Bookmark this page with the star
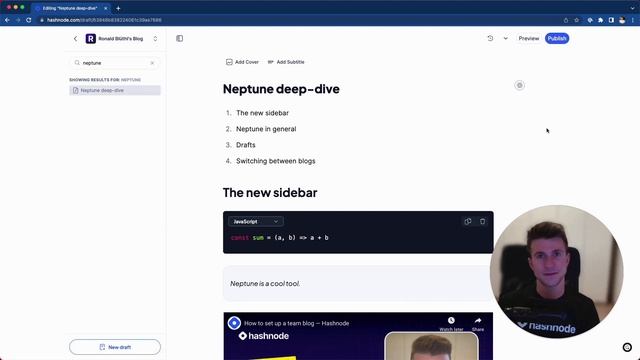This screenshot has height=360, width=640. tap(576, 20)
